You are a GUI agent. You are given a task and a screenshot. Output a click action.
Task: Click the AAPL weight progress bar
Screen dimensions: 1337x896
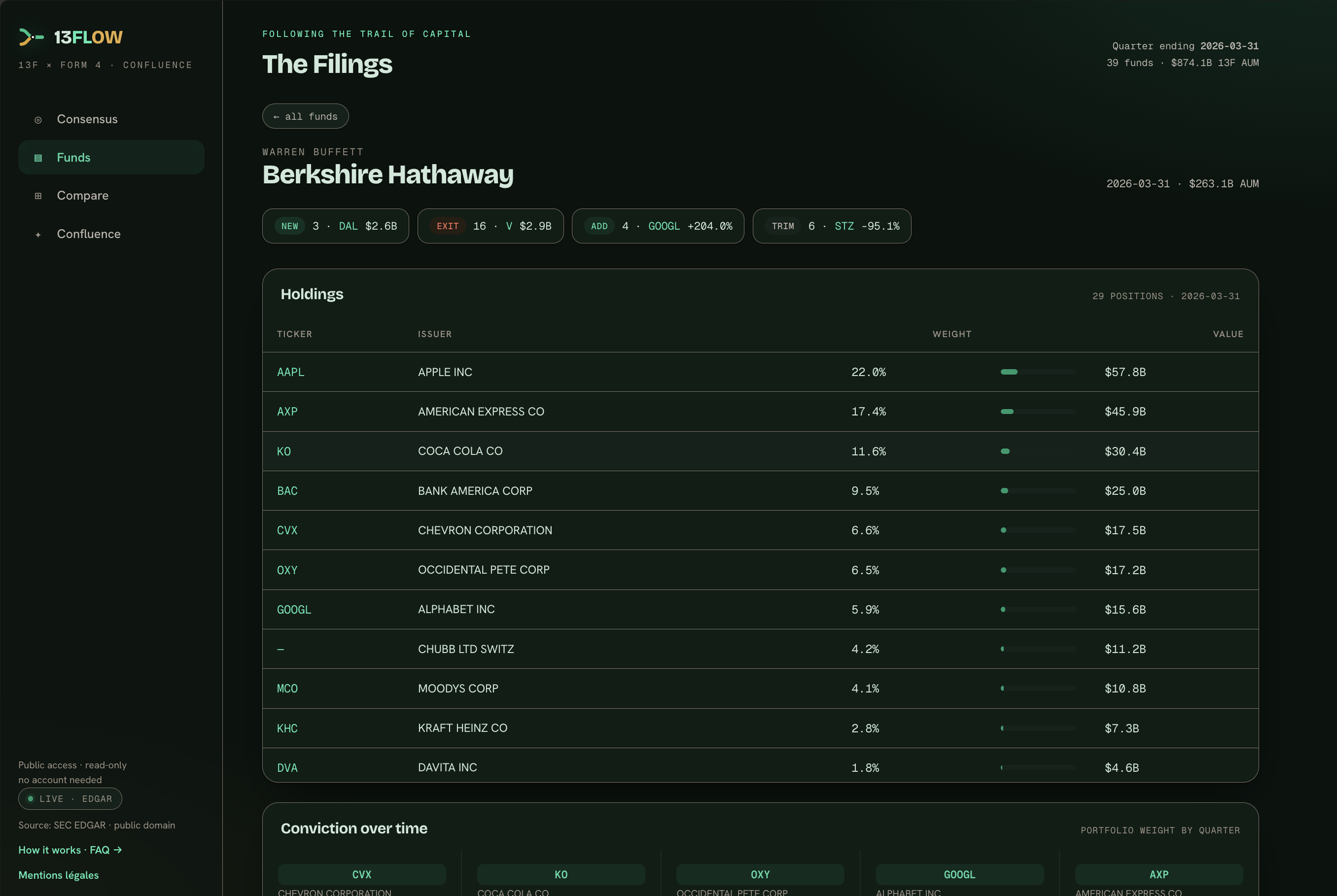1038,372
